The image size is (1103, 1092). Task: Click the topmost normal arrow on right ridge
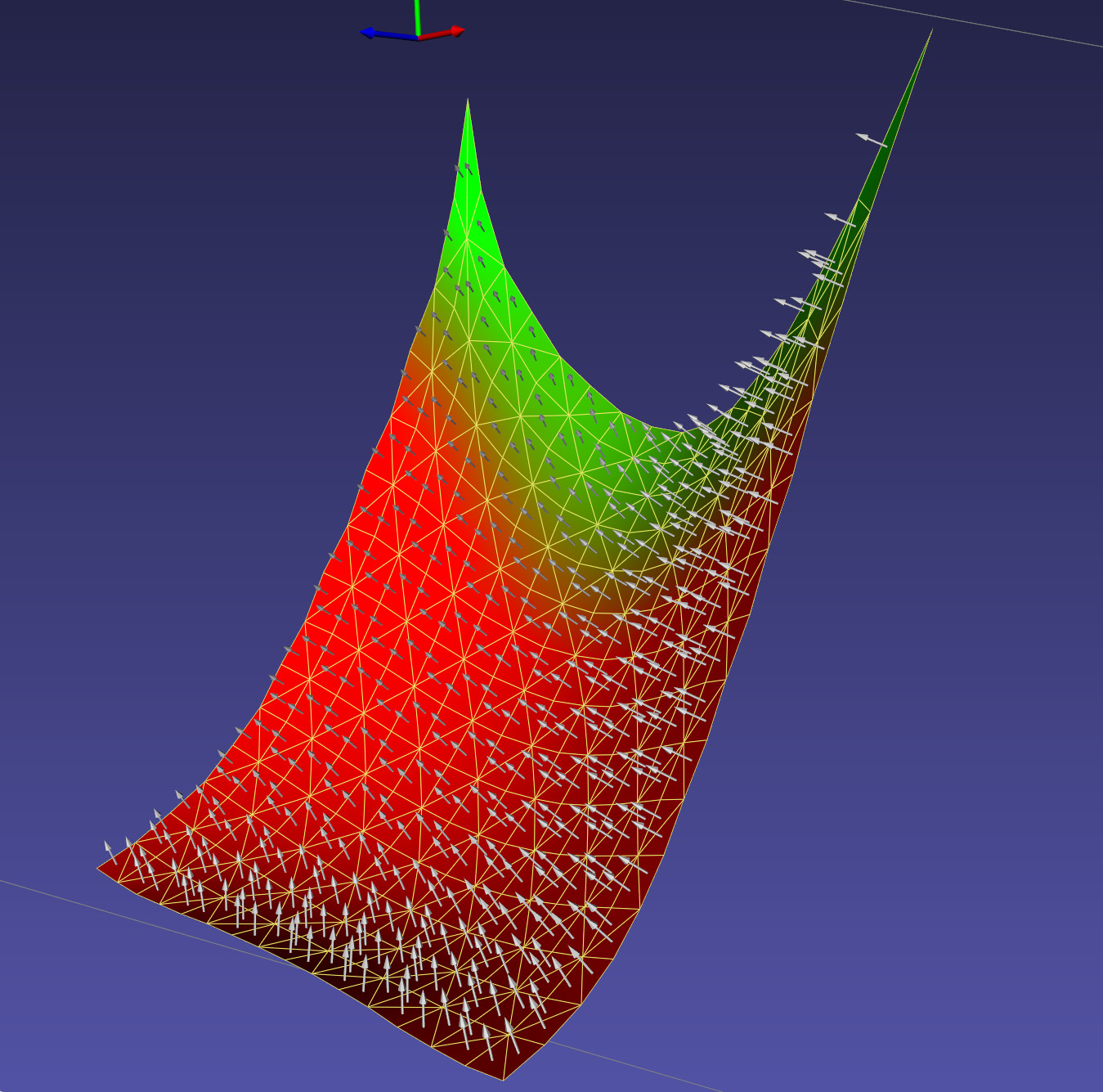[870, 140]
